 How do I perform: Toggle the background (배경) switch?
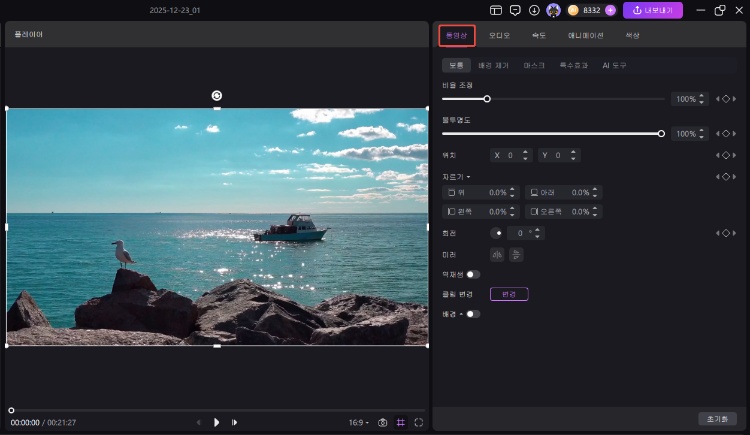pyautogui.click(x=473, y=314)
